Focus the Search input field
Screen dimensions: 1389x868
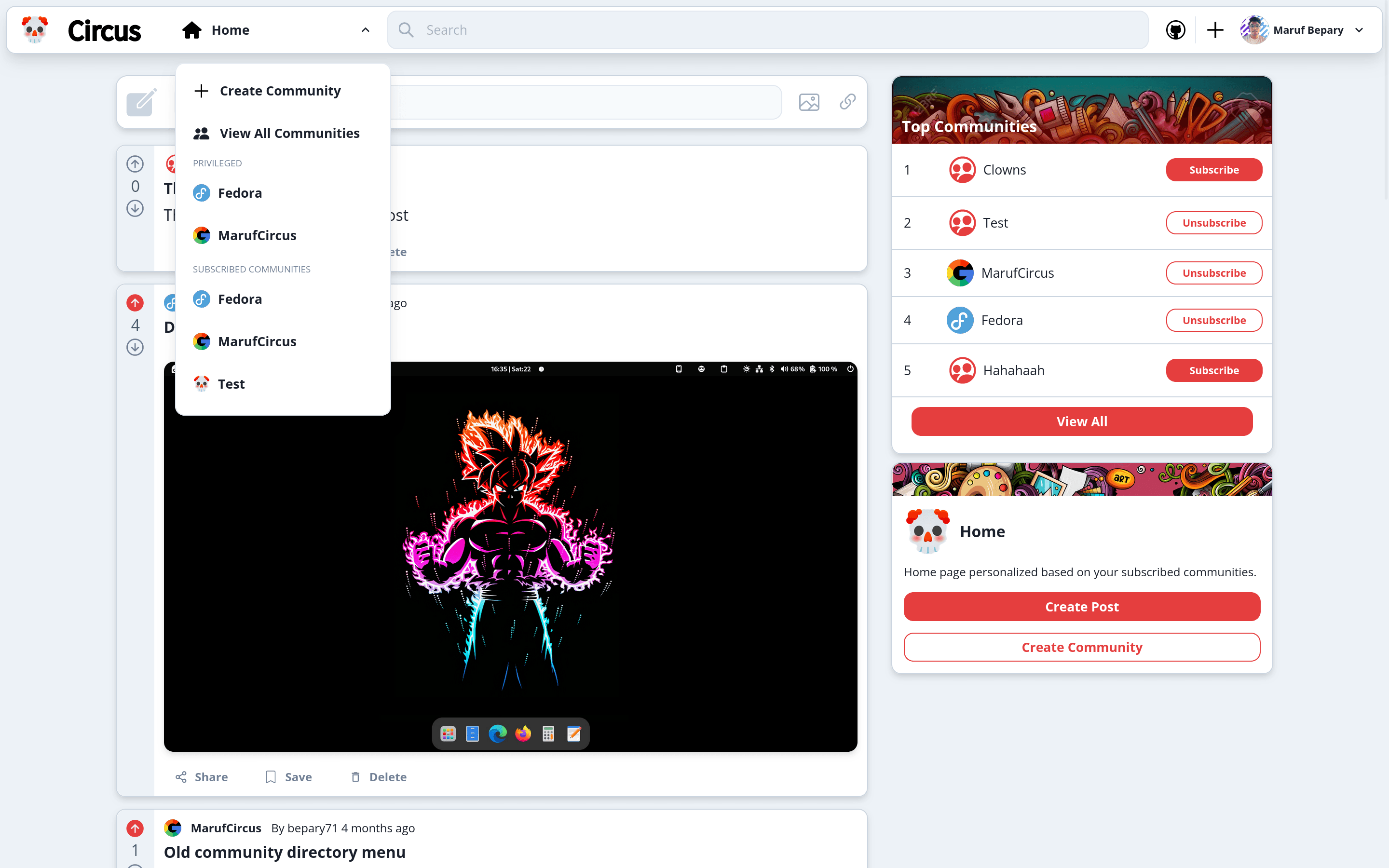[767, 30]
